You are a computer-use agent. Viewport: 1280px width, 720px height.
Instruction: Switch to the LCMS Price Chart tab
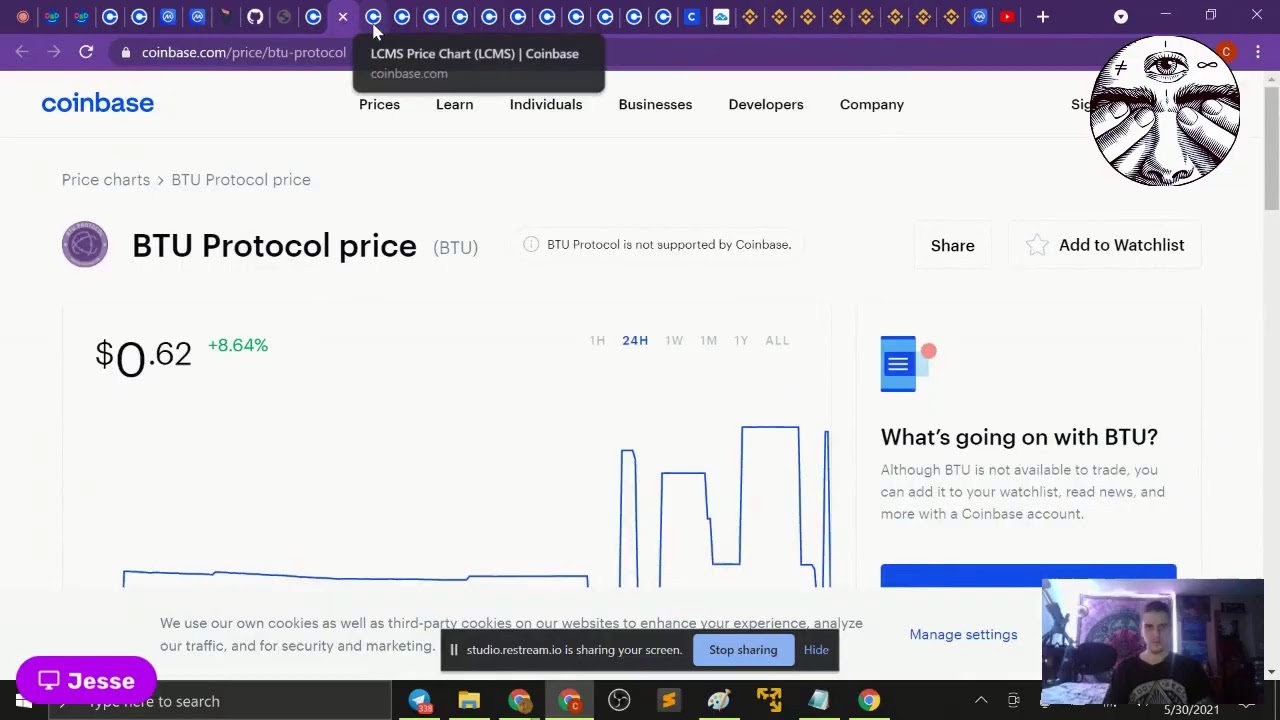373,16
